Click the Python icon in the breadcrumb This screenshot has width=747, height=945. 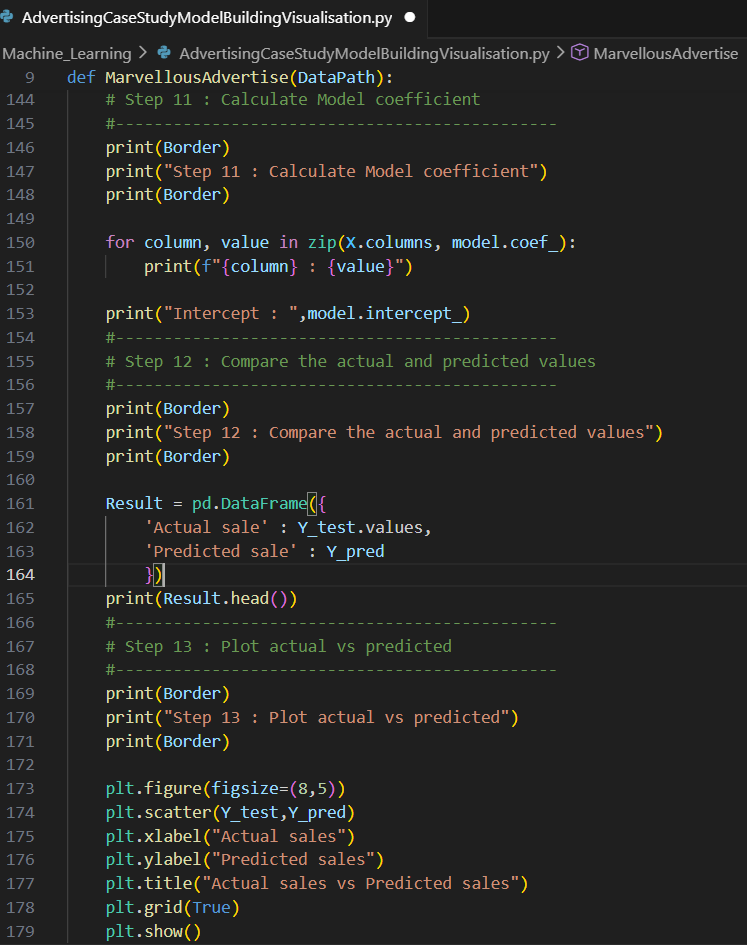coord(164,53)
